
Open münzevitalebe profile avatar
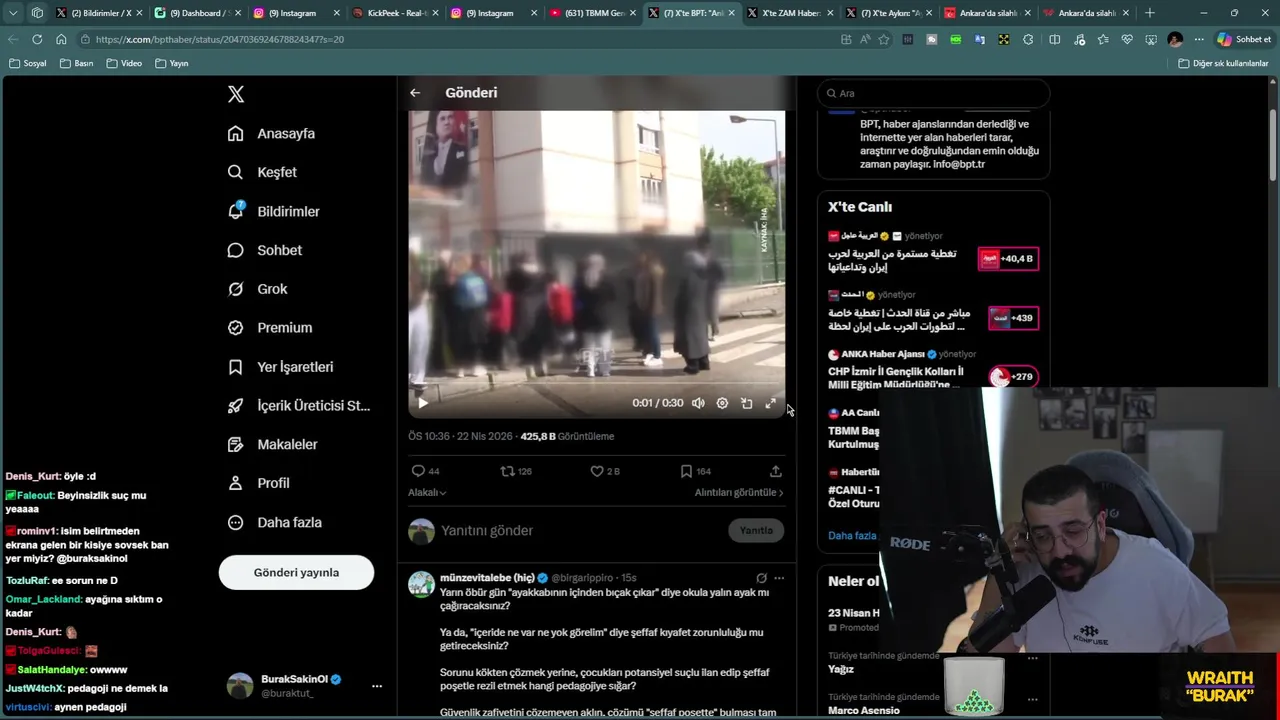tap(421, 584)
